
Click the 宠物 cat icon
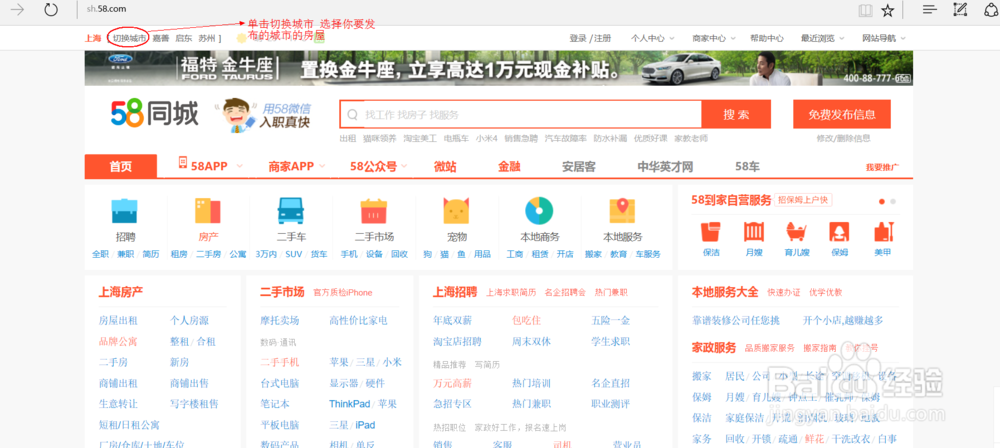click(456, 211)
